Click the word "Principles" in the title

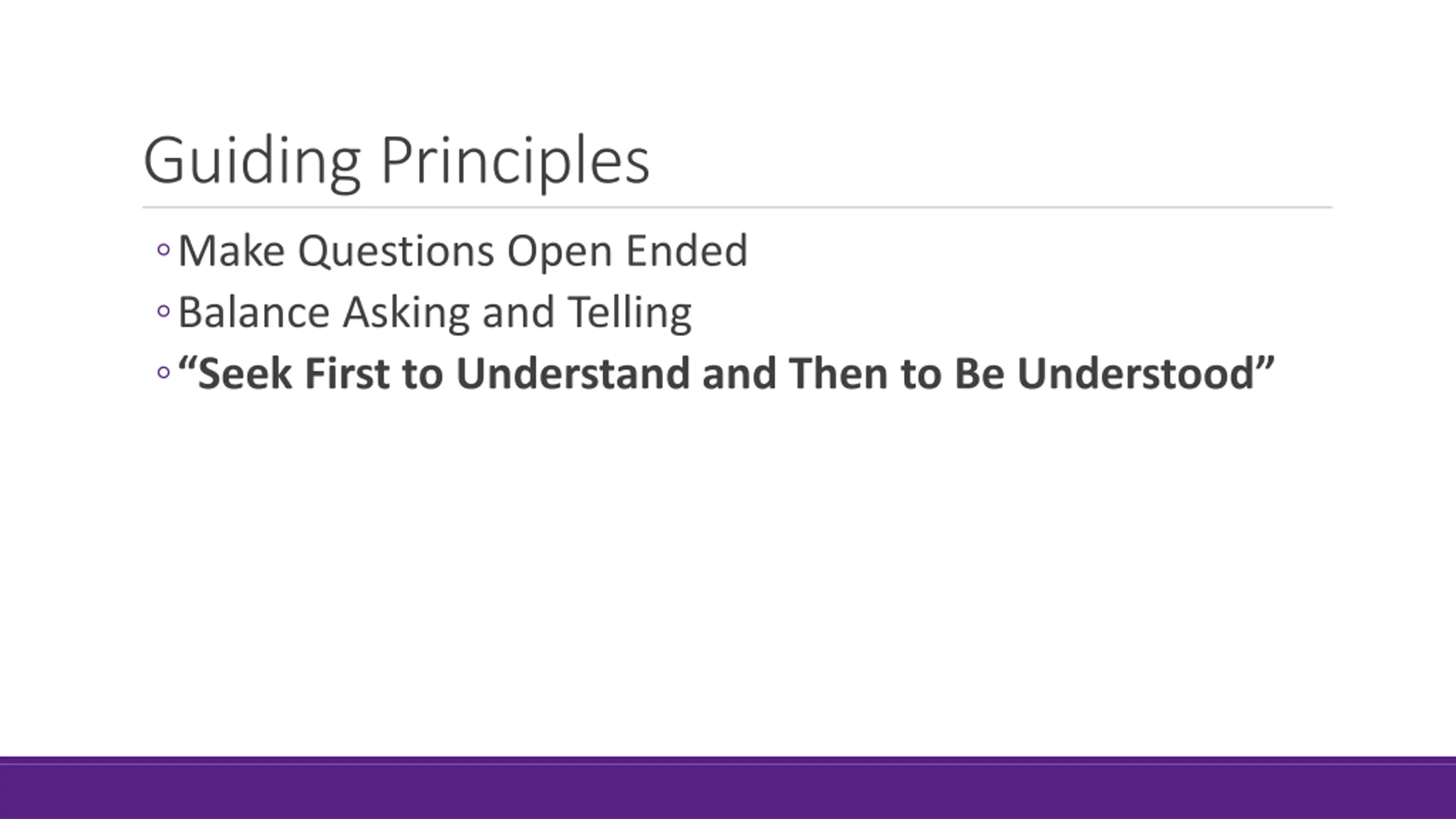(515, 160)
